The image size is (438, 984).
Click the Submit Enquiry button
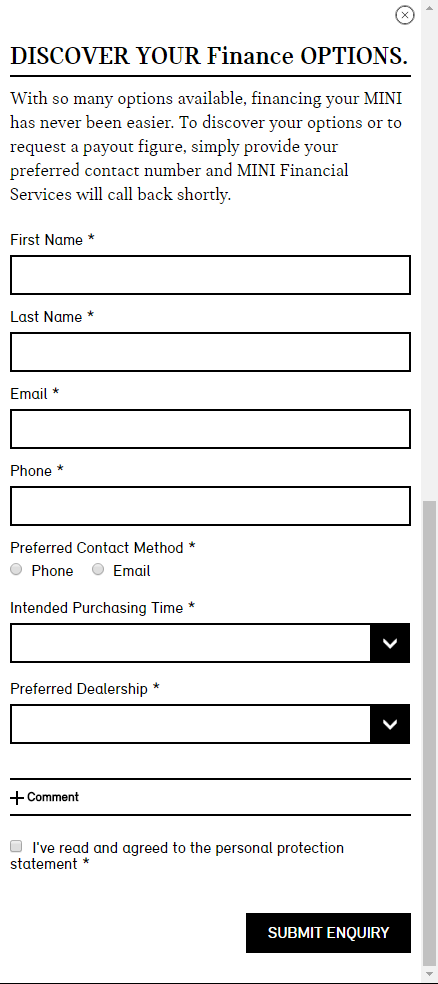[328, 933]
